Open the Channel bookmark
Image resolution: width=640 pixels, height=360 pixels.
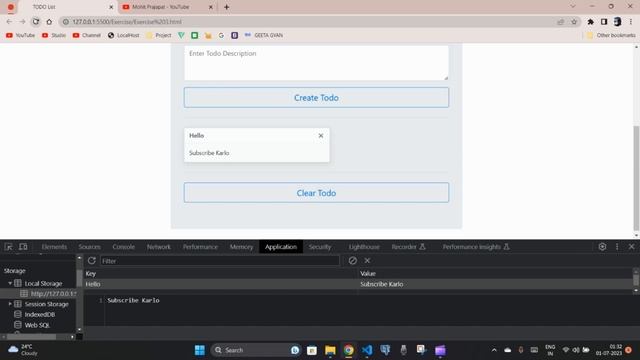coord(87,35)
